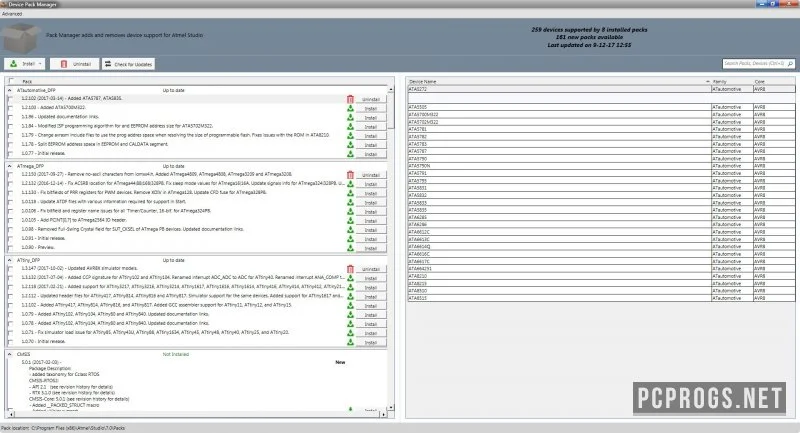This screenshot has width=800, height=433.
Task: Click green download icon for 'Fix bitfield and register name' row
Action: click(351, 211)
